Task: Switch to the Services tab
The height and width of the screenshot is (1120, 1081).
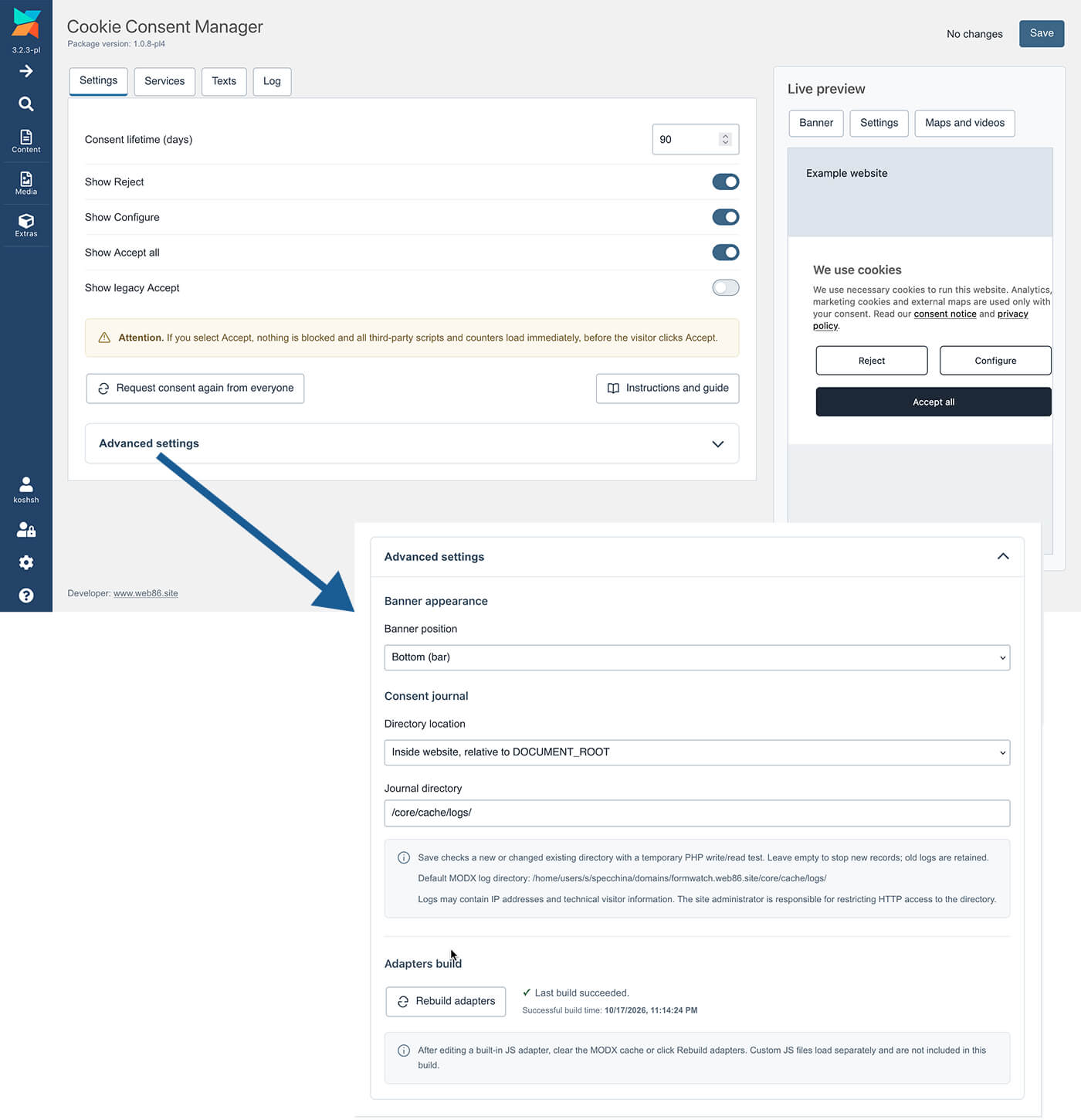Action: (164, 81)
